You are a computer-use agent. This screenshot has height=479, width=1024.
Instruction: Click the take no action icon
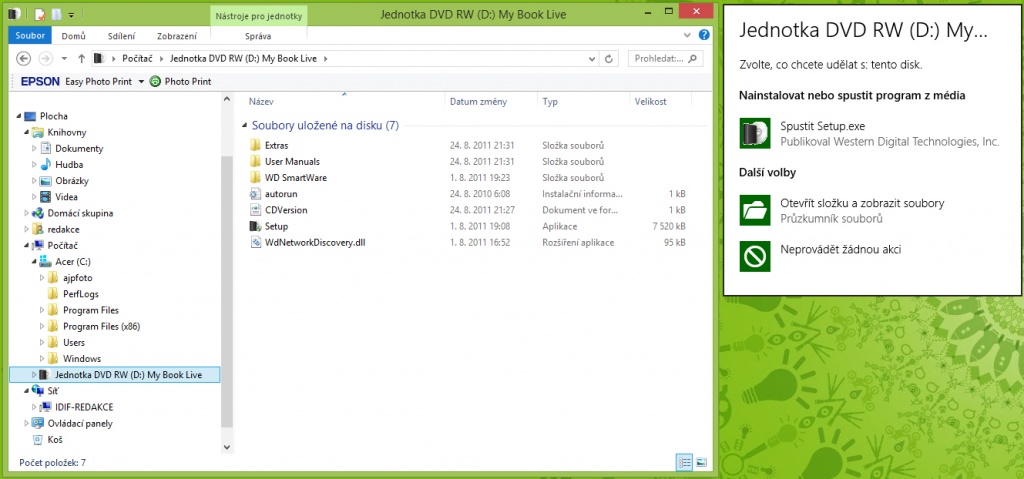click(756, 256)
